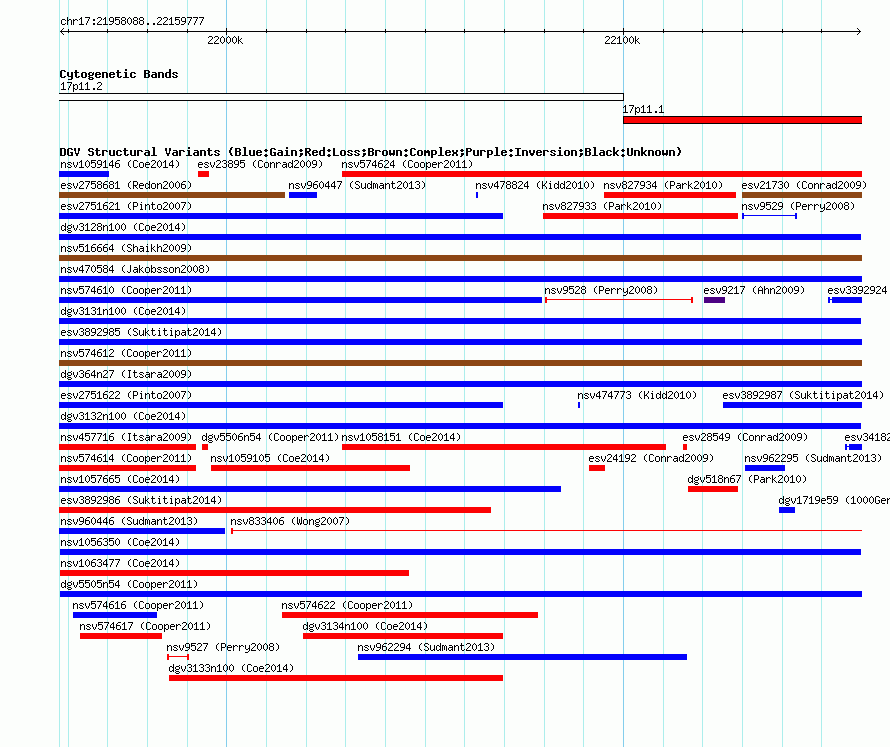Open nsv1057665 (Coe2014) variant label

pos(120,480)
